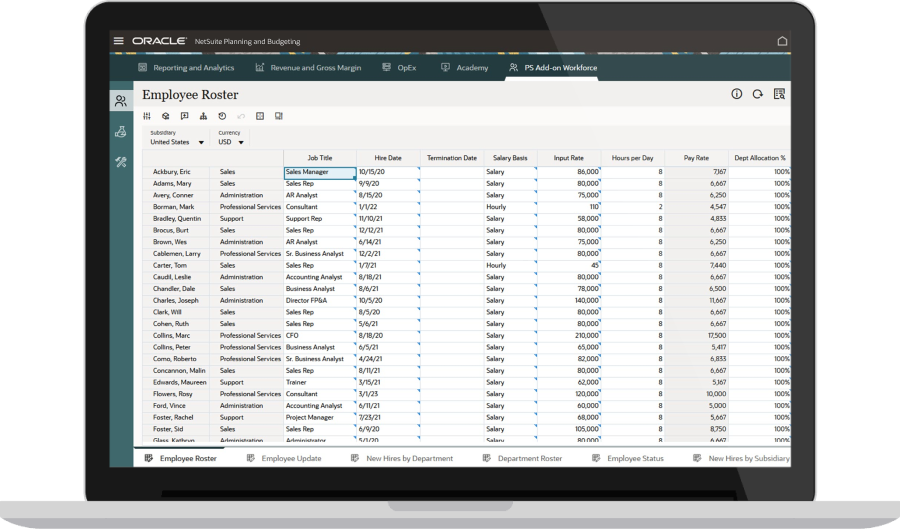Open the info icon for Employee Roster
Screen dimensions: 900x529
pyautogui.click(x=737, y=94)
